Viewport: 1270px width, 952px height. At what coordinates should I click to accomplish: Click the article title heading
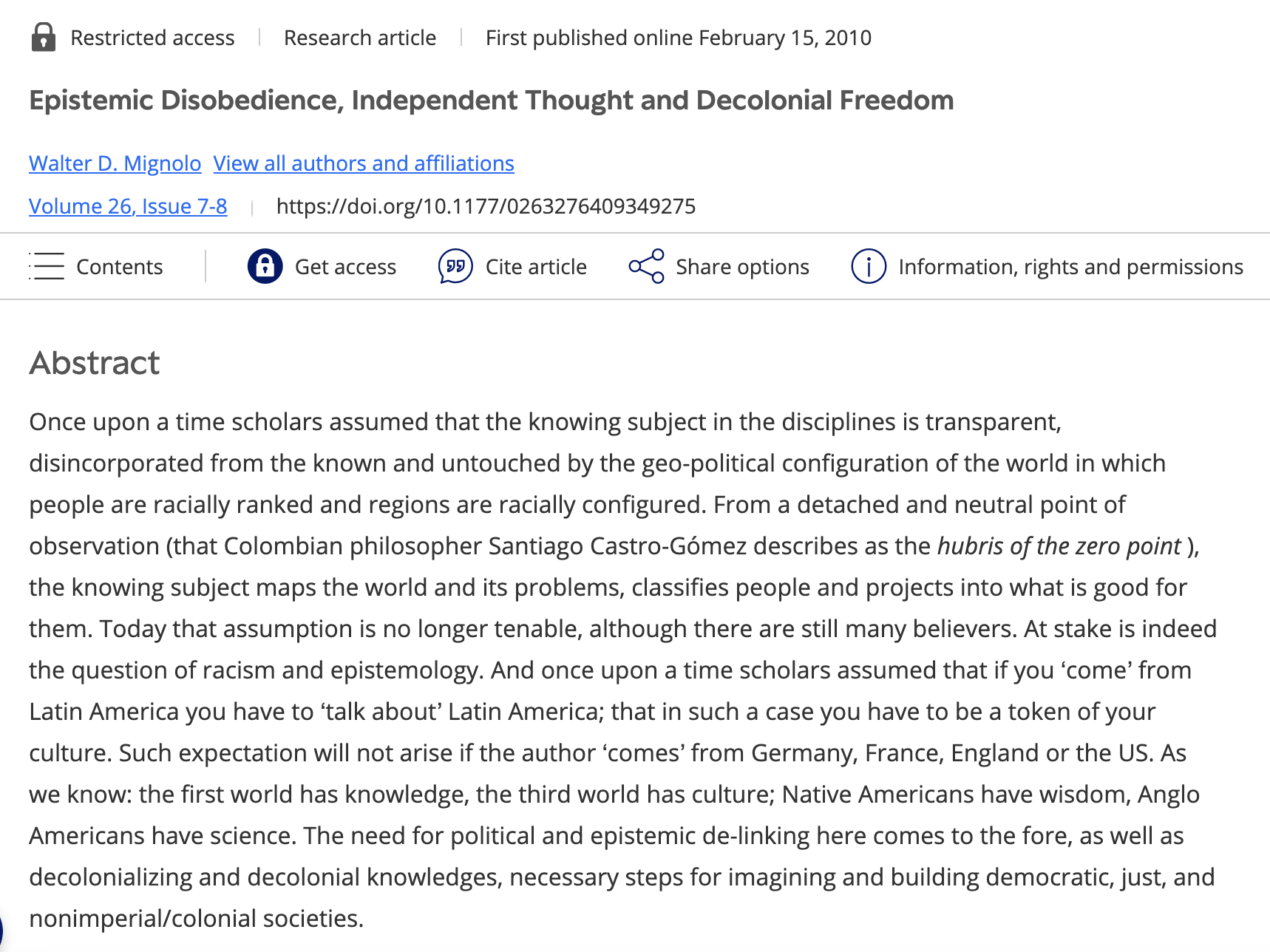click(492, 100)
